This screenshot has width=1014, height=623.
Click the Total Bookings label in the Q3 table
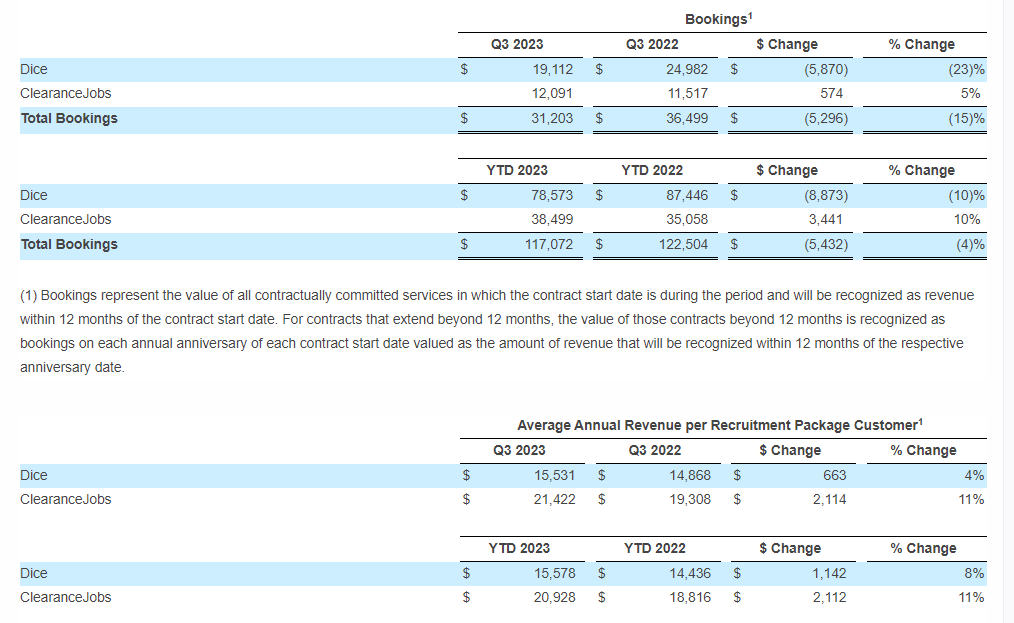point(69,118)
